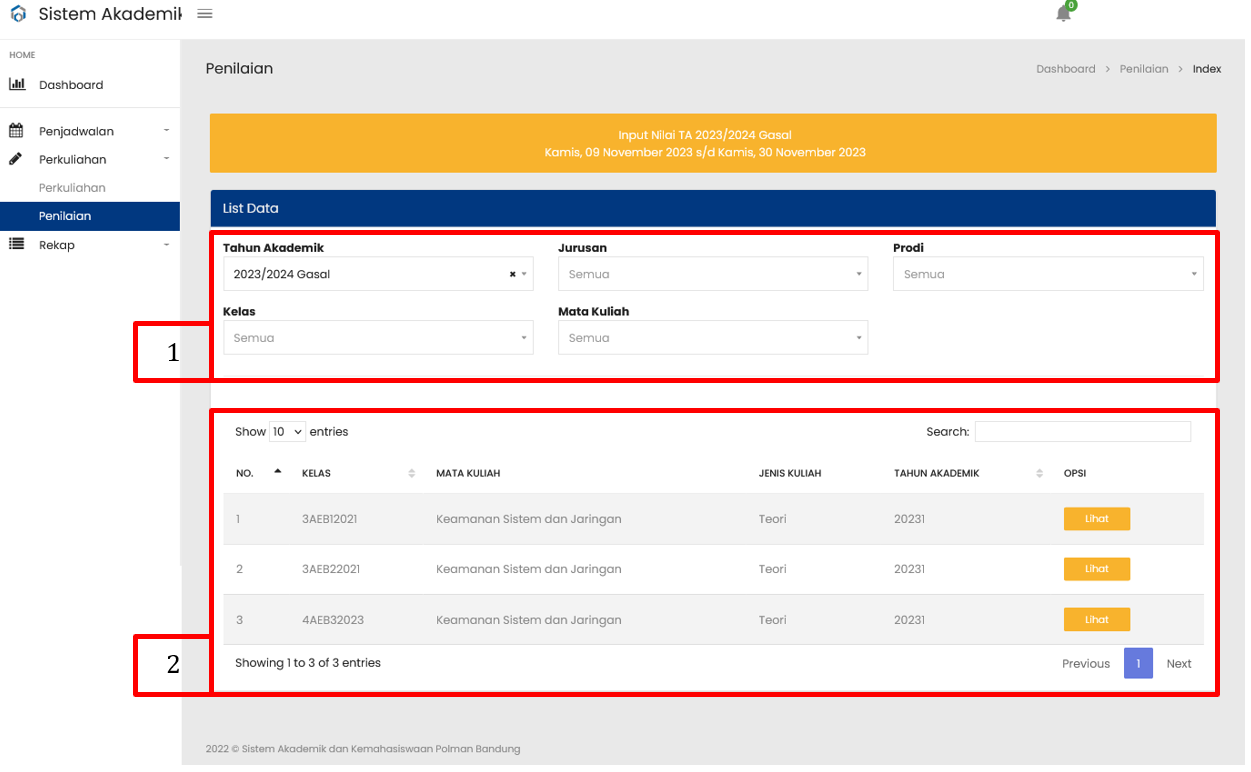The height and width of the screenshot is (772, 1251).
Task: Go to the Next page of results
Action: pyautogui.click(x=1179, y=663)
